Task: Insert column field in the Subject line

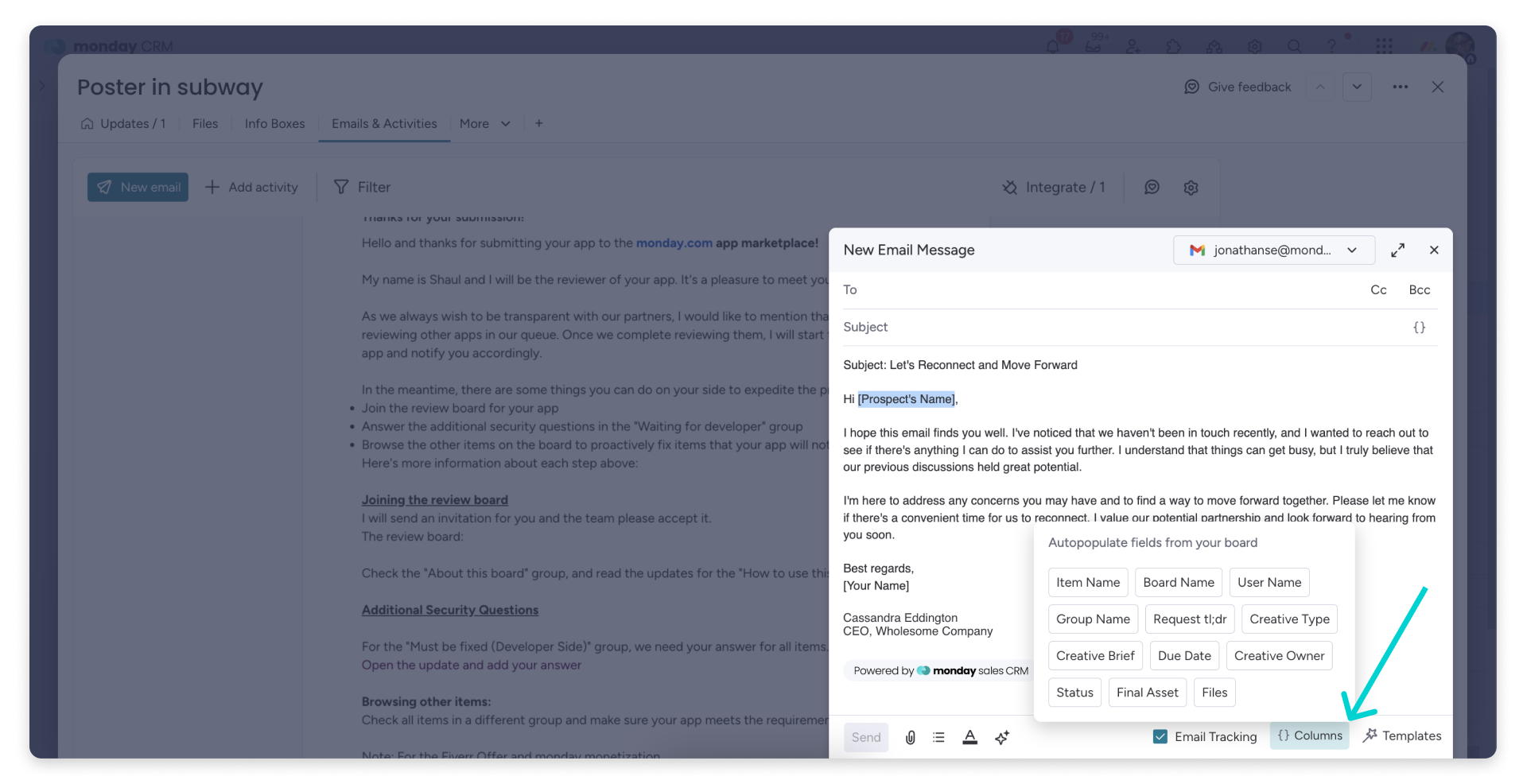Action: [1419, 327]
